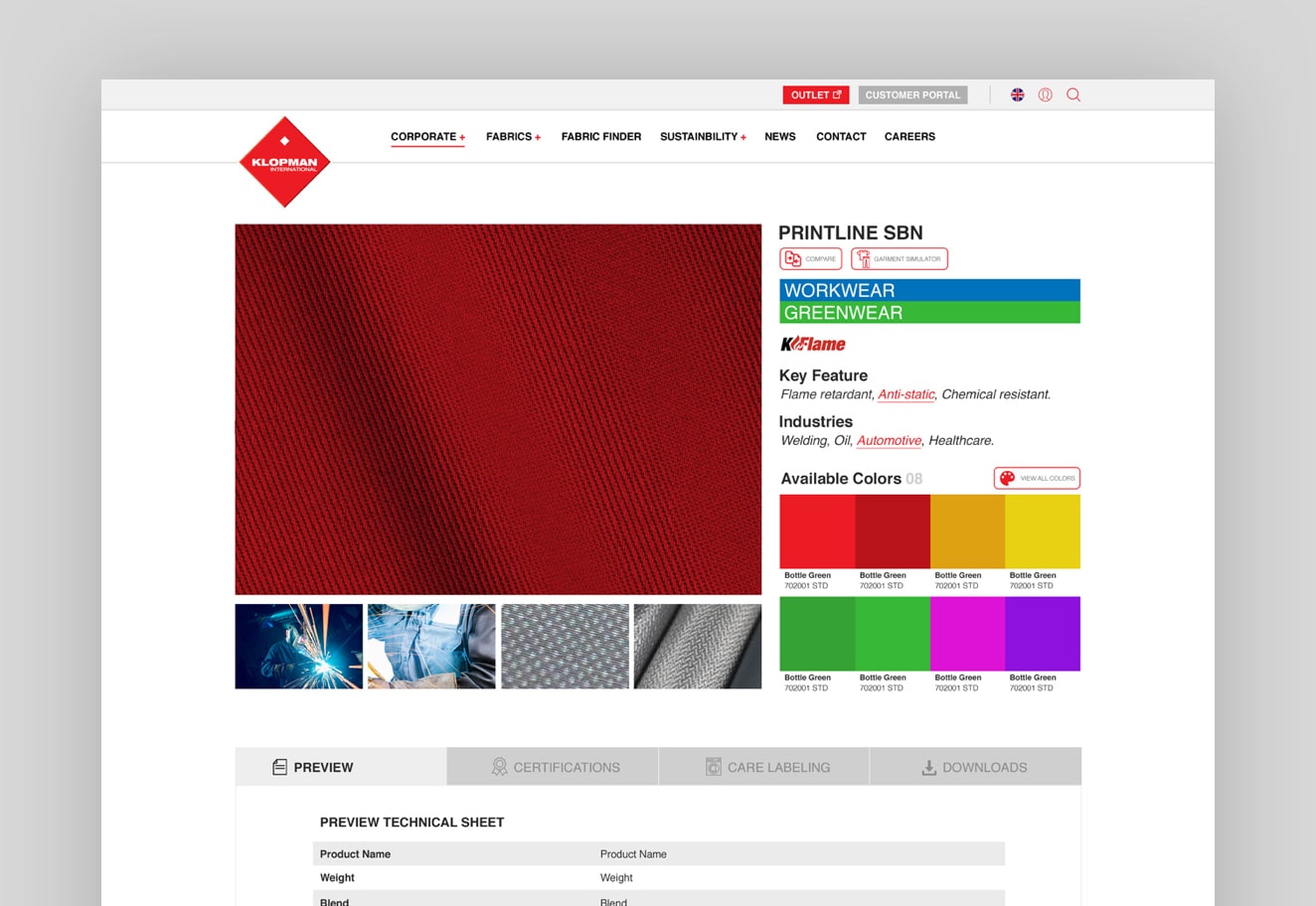Click the green GREENWEAR banner

point(929,313)
